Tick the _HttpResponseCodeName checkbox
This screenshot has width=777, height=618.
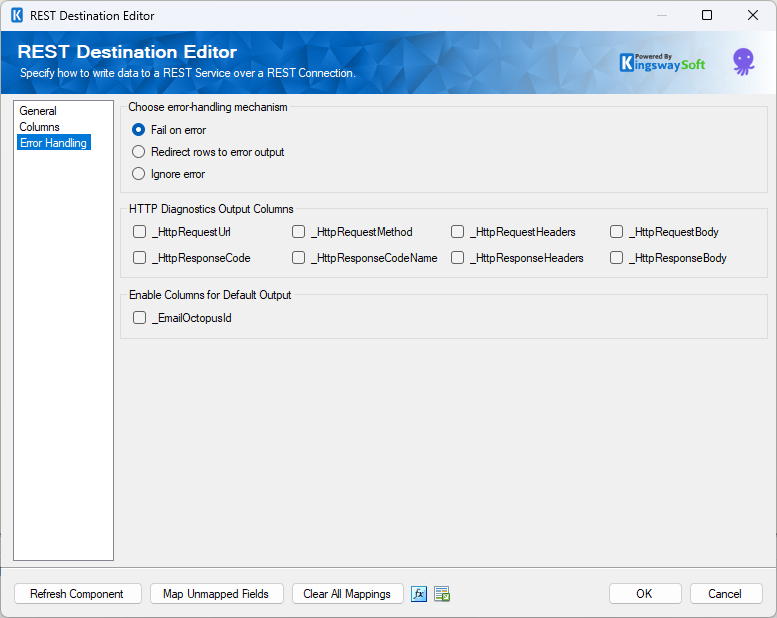[298, 258]
